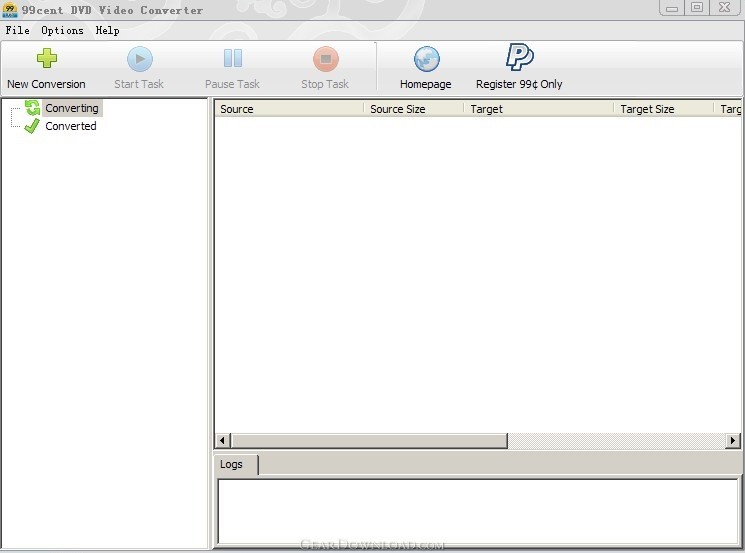Select the Converting tree item
745x553 pixels.
pos(72,108)
